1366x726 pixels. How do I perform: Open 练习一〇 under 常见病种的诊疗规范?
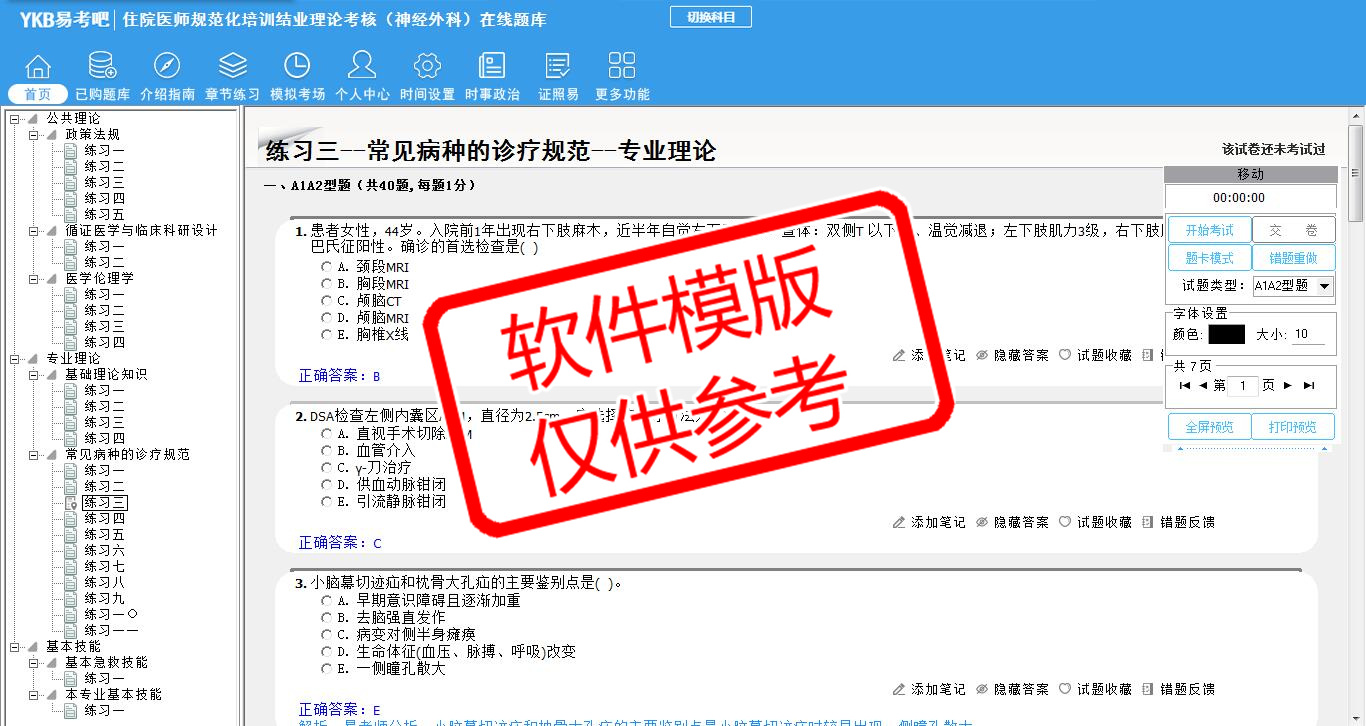click(111, 614)
